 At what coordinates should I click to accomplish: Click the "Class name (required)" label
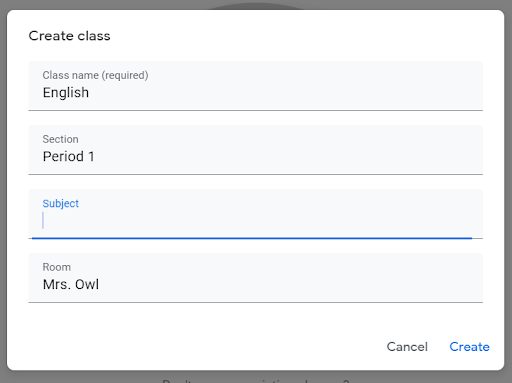pos(95,75)
